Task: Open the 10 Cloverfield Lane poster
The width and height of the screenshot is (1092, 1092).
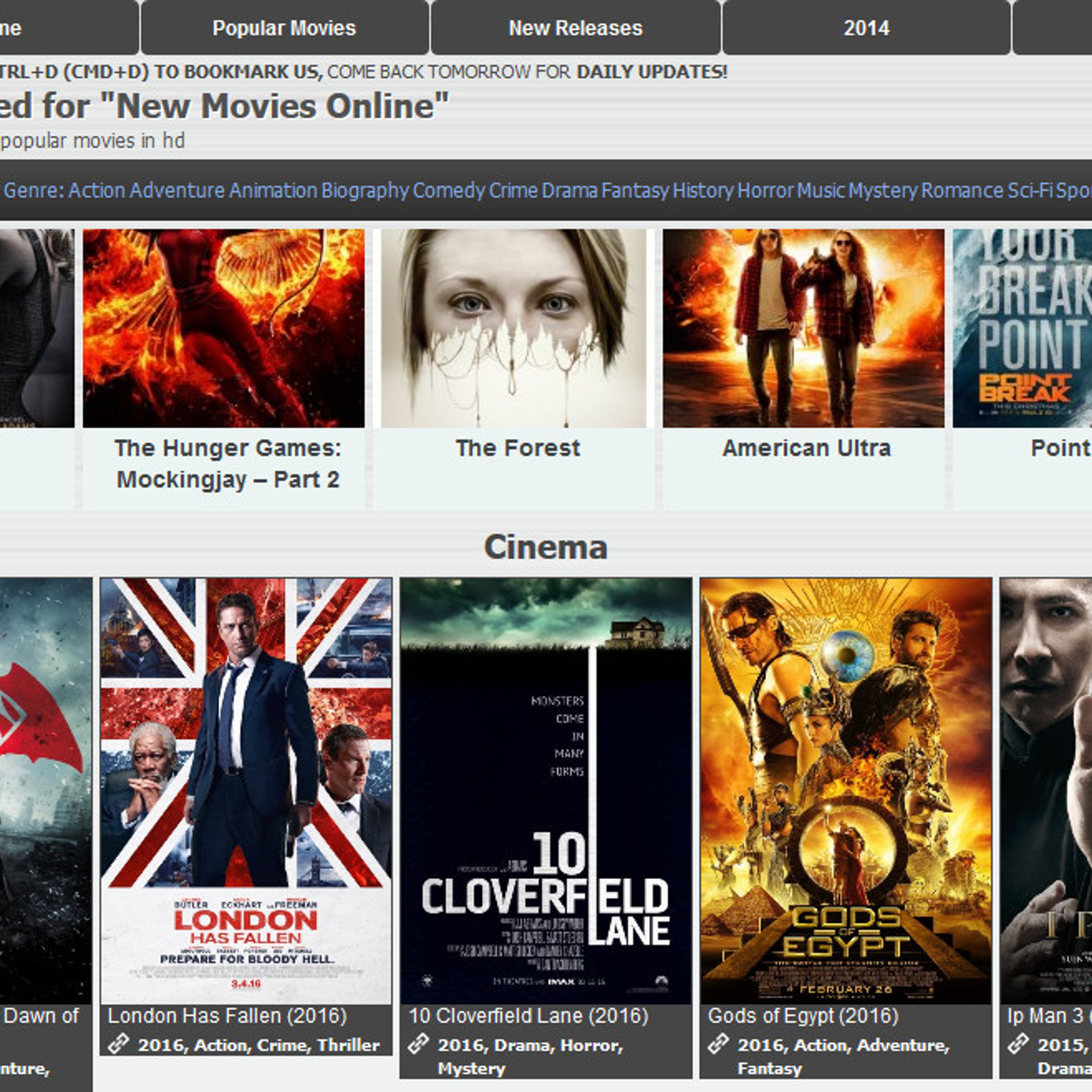Action: pyautogui.click(x=546, y=791)
